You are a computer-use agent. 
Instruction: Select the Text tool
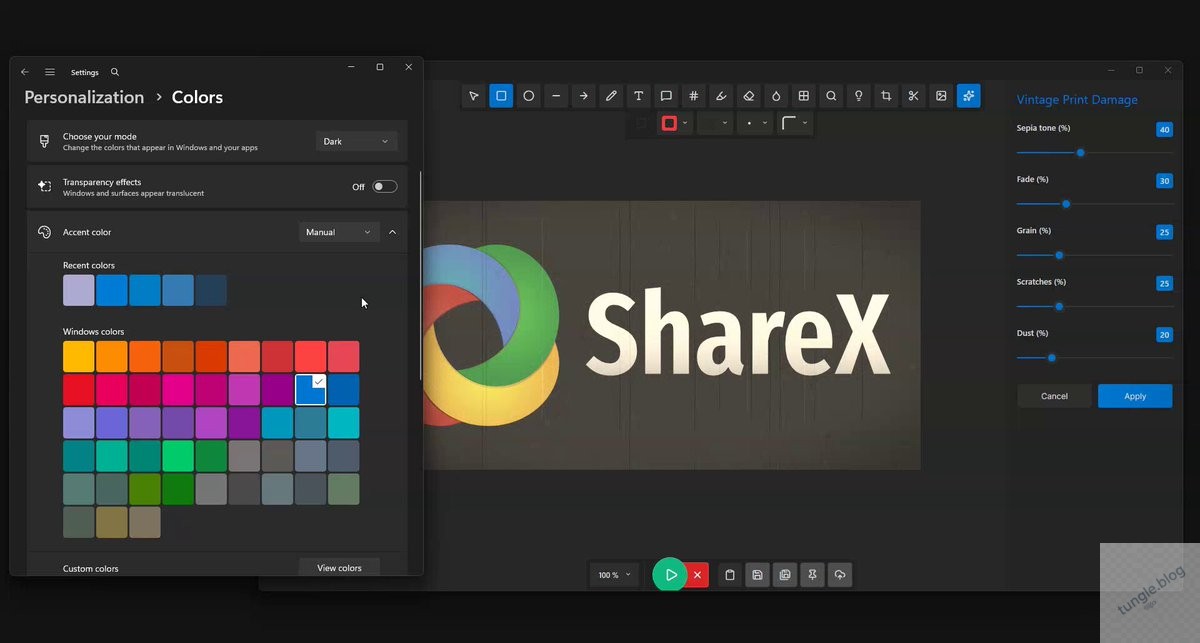[639, 96]
